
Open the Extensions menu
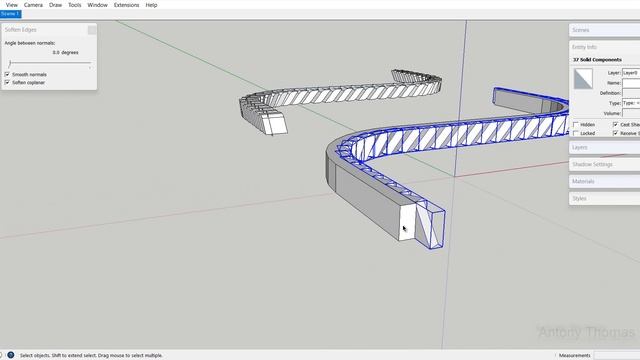(126, 5)
